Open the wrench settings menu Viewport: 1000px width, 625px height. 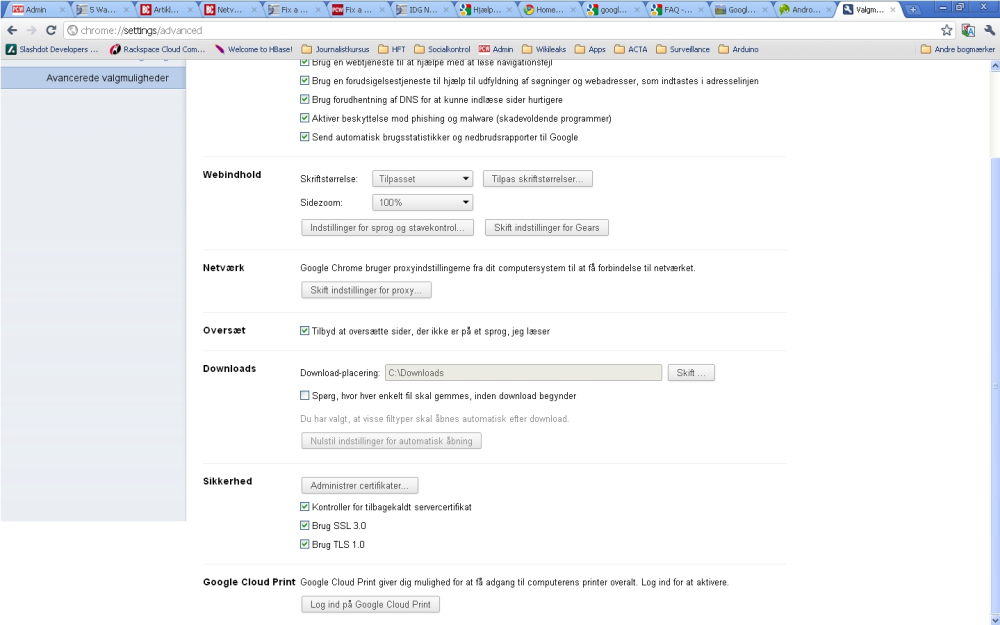pyautogui.click(x=989, y=30)
